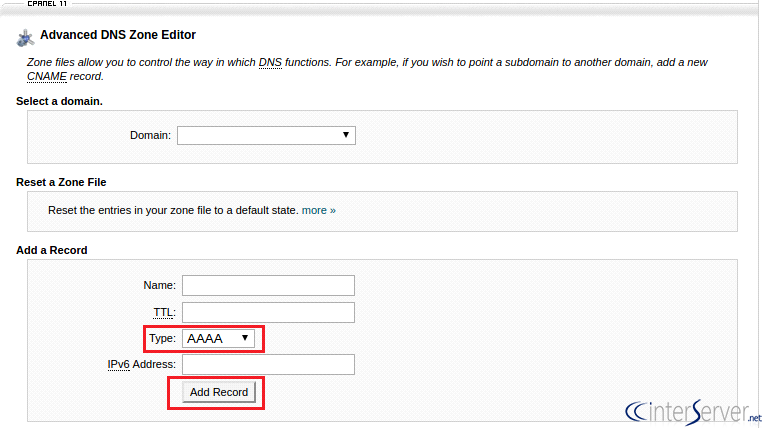Click the CNAME abbreviation text
The height and width of the screenshot is (428, 762).
coord(47,76)
